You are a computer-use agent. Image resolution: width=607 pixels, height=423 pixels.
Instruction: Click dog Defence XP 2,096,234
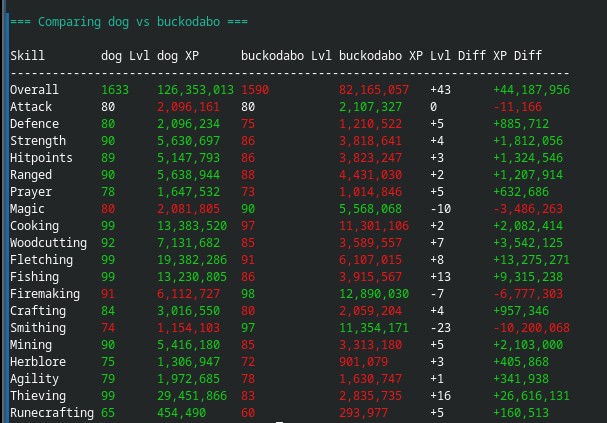coord(189,124)
